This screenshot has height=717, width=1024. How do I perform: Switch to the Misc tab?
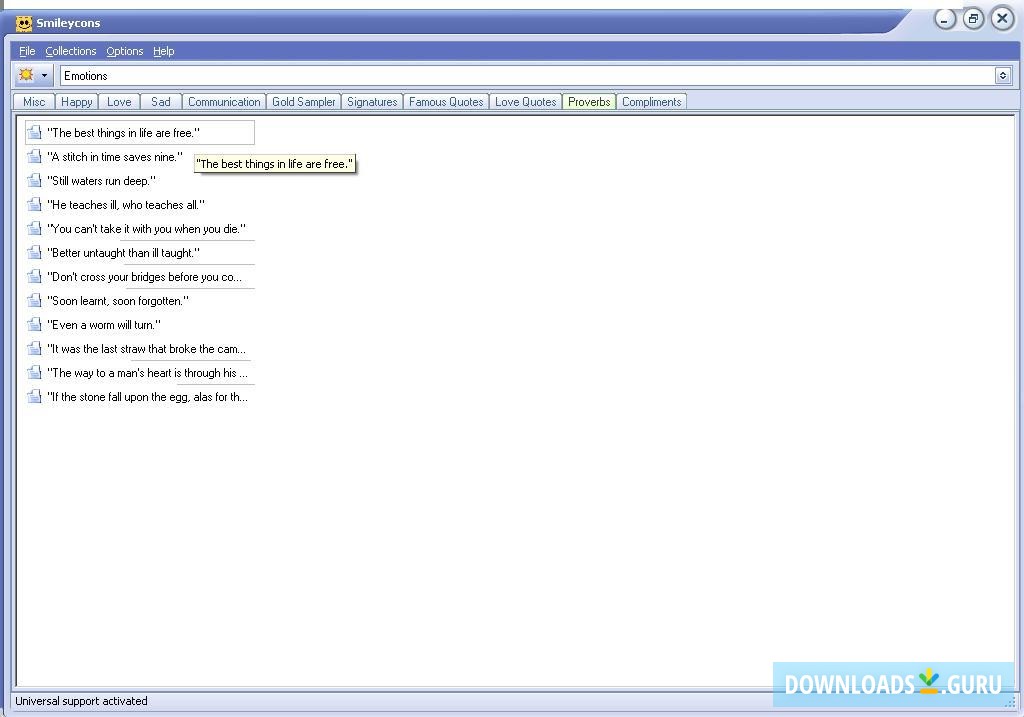tap(34, 102)
